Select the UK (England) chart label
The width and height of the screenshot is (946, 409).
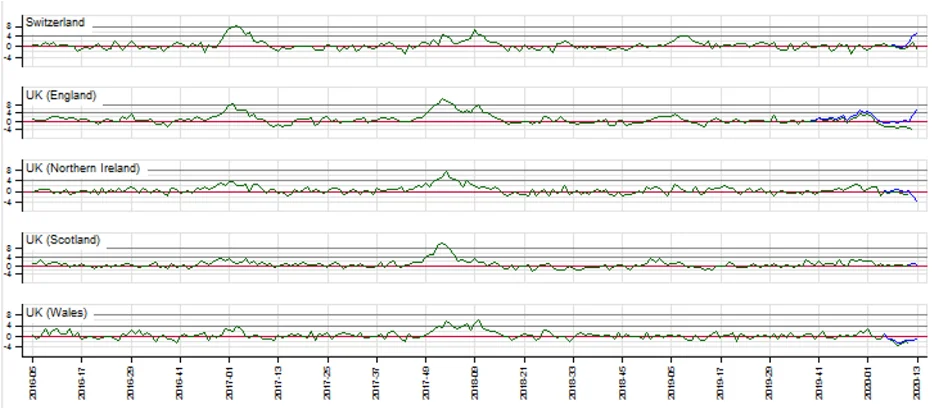pyautogui.click(x=60, y=95)
